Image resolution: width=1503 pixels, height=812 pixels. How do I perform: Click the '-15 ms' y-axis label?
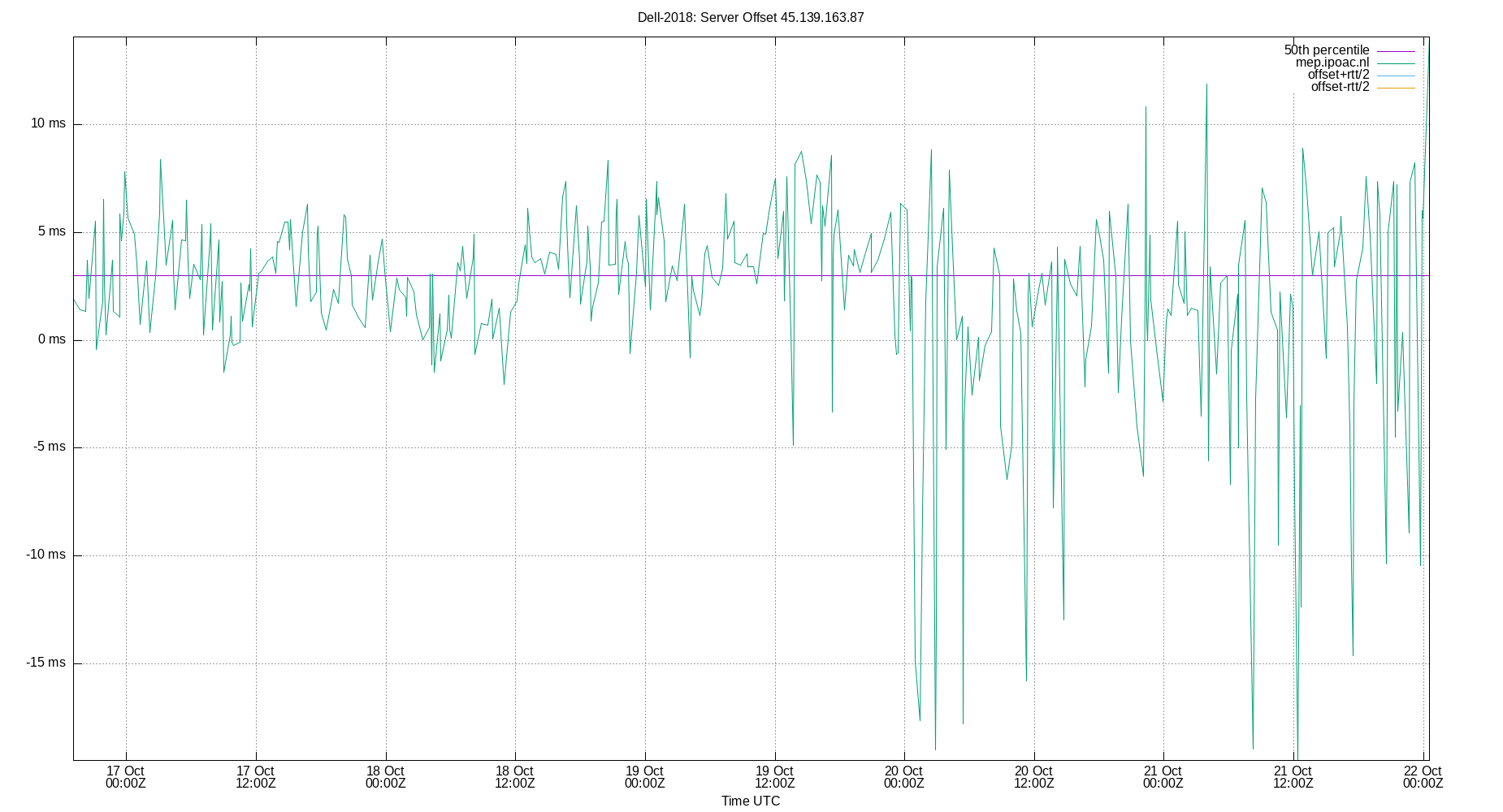pyautogui.click(x=46, y=663)
